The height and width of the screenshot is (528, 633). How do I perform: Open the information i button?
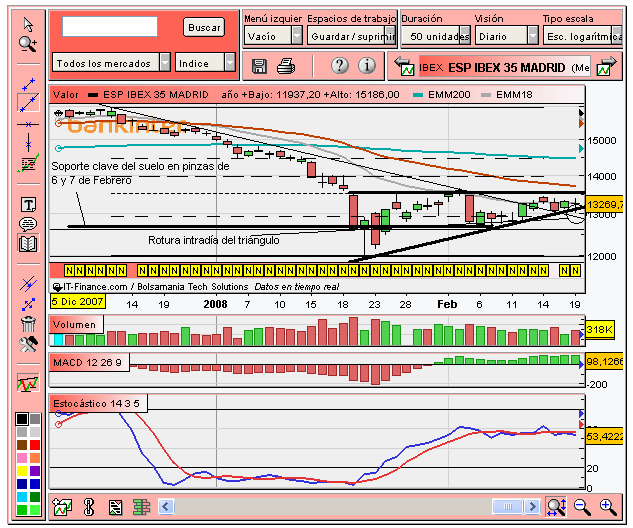tap(367, 65)
